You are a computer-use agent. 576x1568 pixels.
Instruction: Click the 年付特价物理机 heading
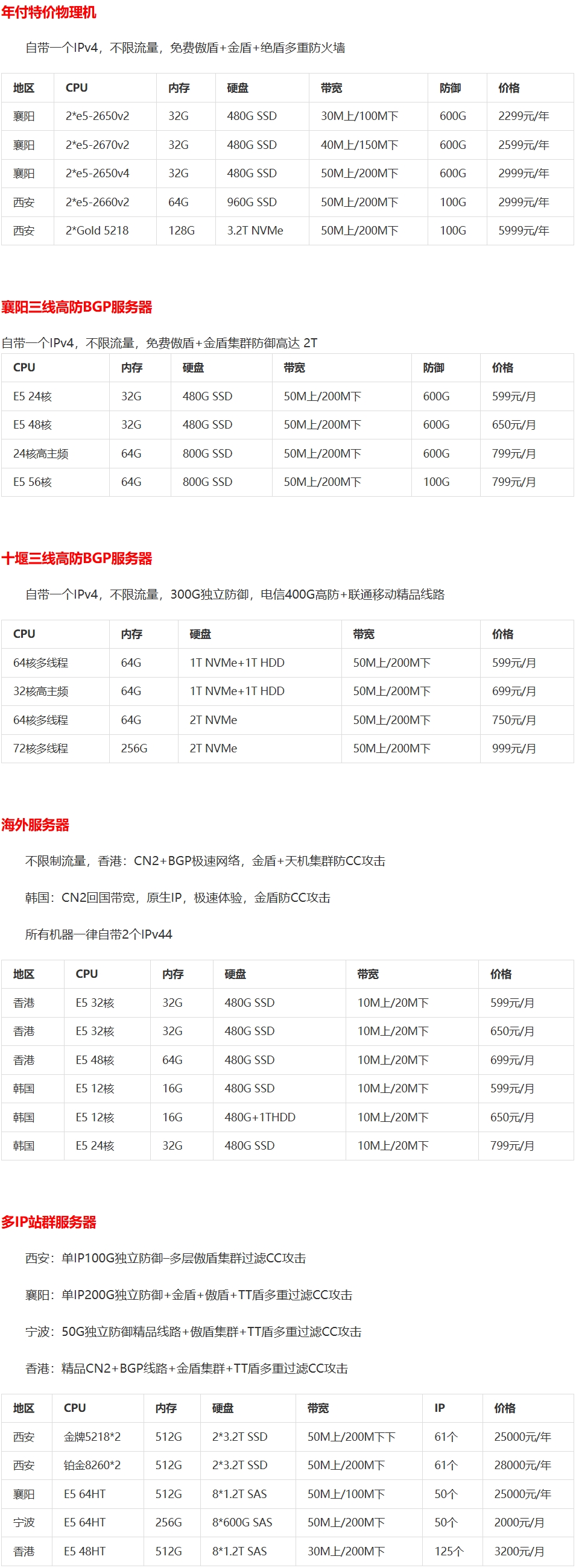(49, 12)
